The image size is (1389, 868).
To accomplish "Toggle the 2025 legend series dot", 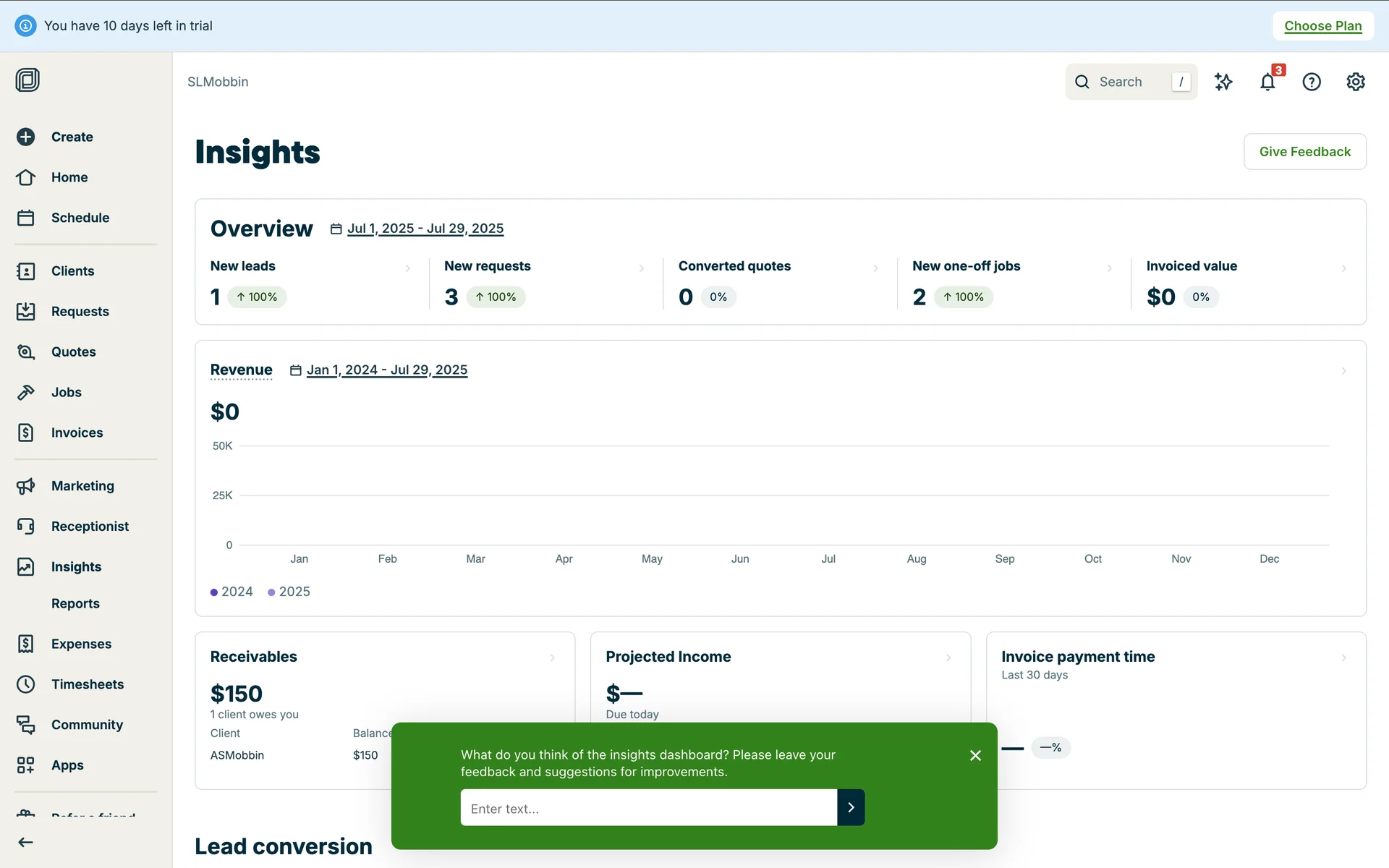I will click(272, 592).
